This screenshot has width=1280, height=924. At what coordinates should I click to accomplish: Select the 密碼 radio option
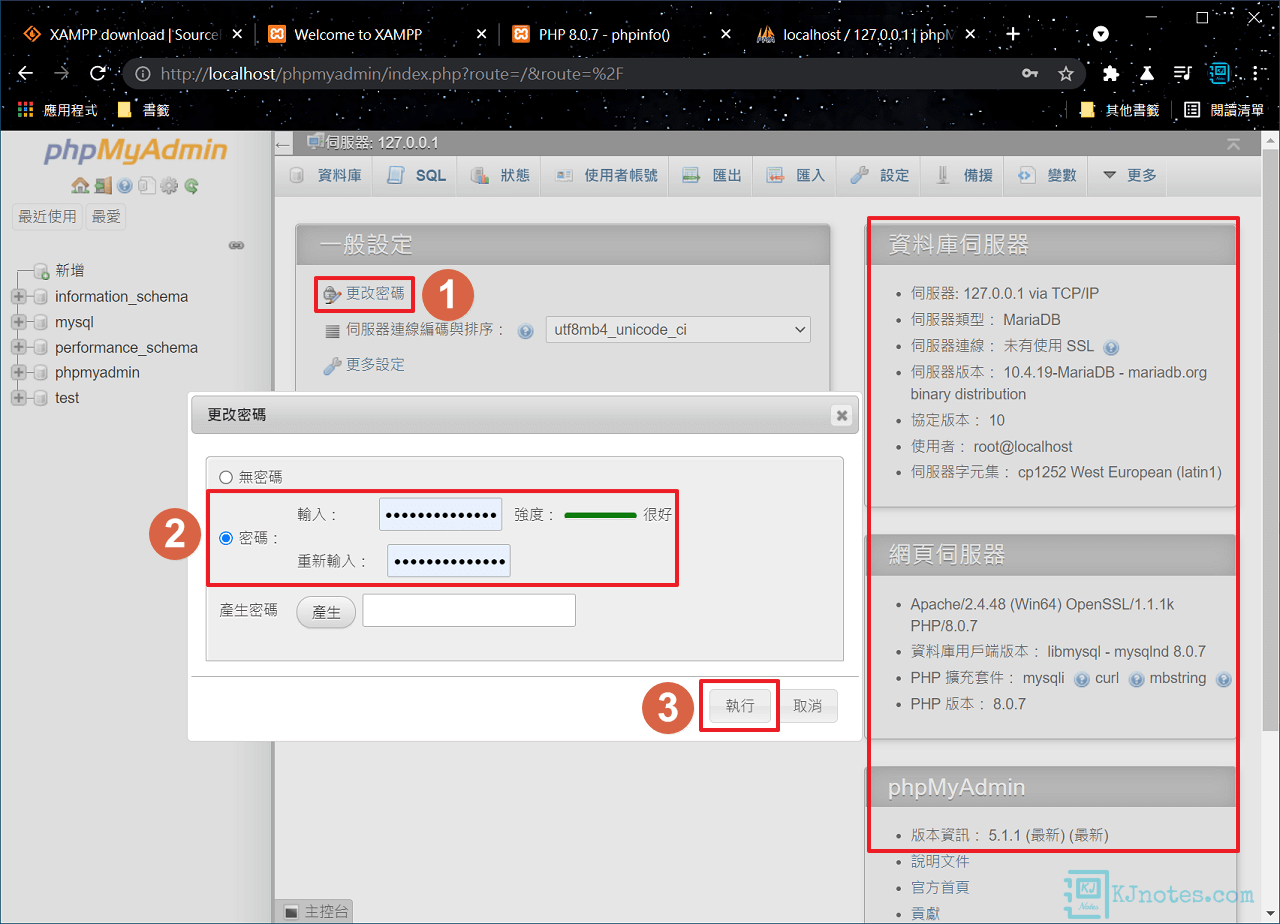225,538
